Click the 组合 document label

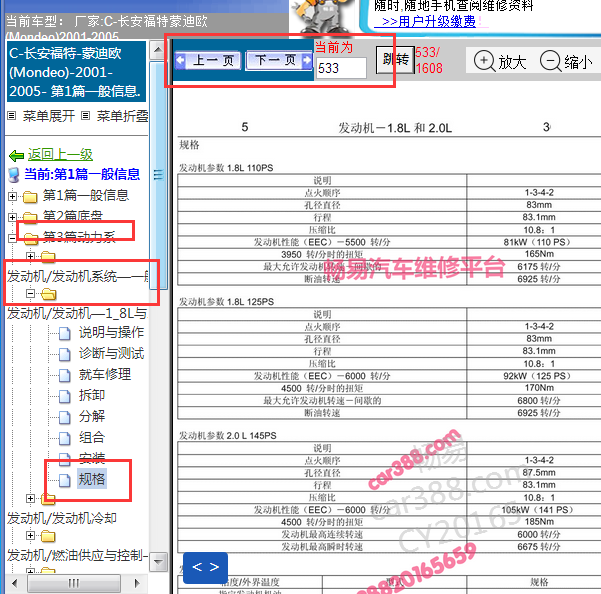92,437
